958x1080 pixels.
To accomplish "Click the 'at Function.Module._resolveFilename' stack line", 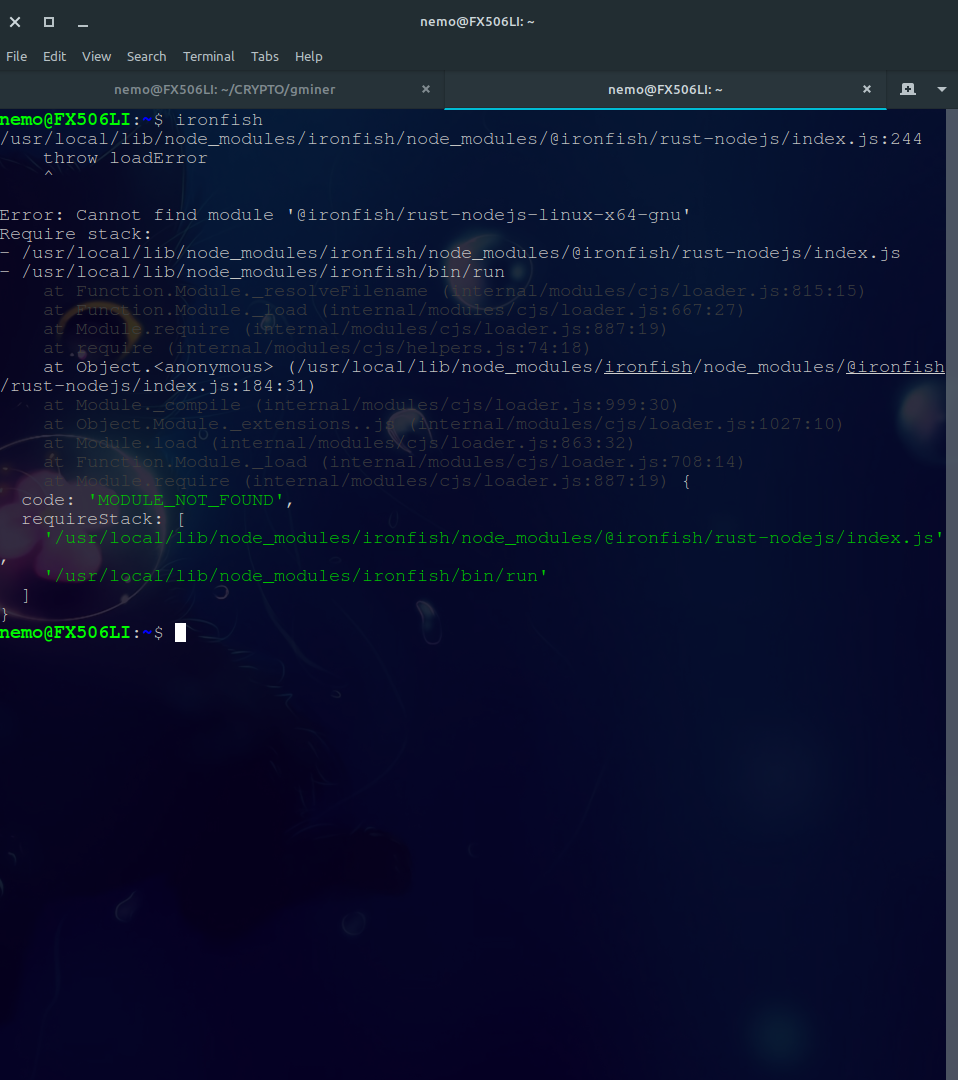I will coord(454,291).
